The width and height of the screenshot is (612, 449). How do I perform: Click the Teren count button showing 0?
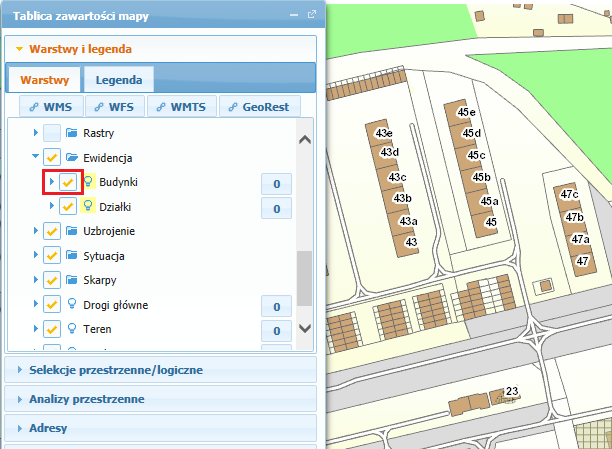click(276, 331)
